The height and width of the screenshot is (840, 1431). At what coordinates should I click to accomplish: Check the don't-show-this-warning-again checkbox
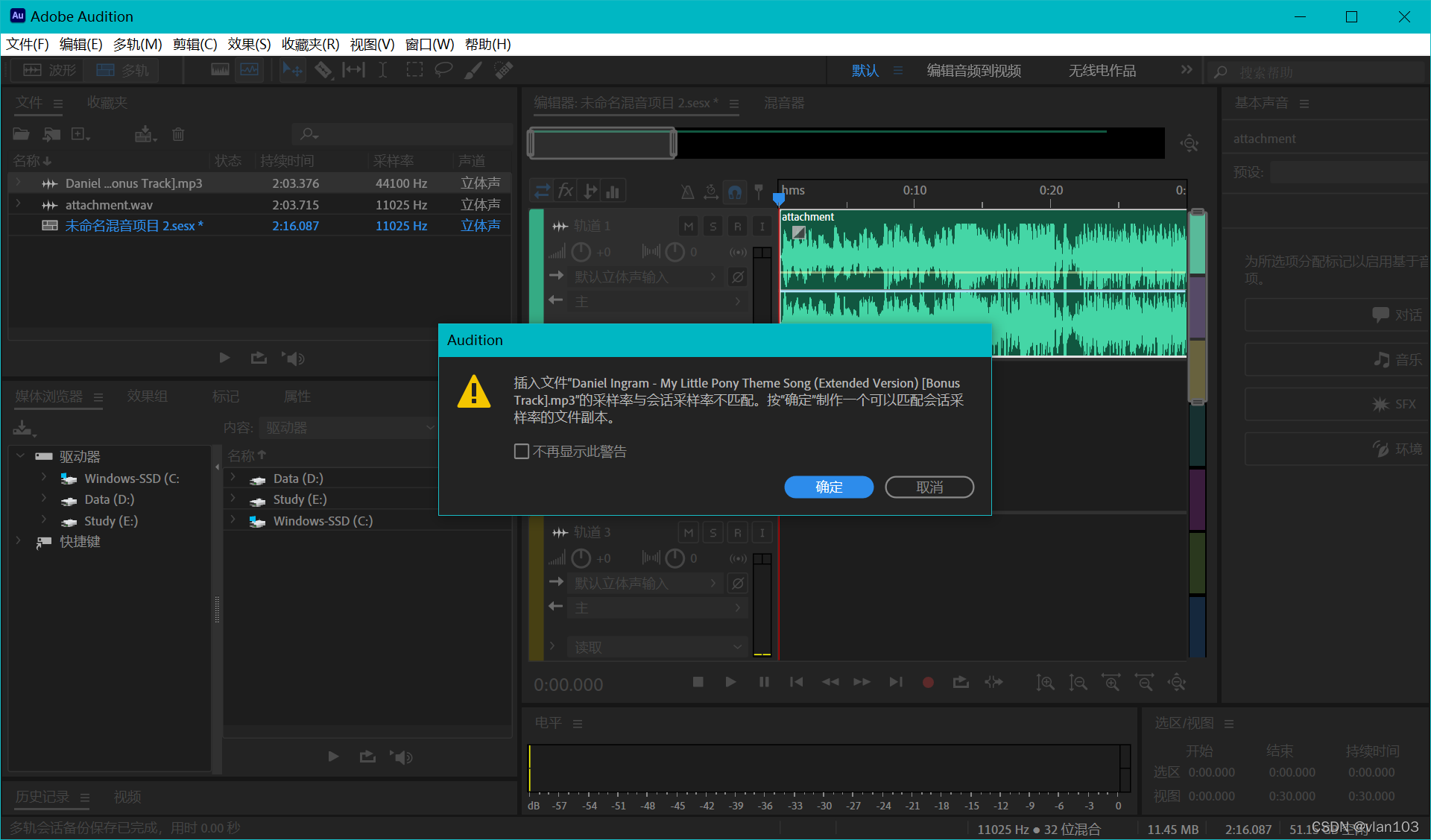522,452
